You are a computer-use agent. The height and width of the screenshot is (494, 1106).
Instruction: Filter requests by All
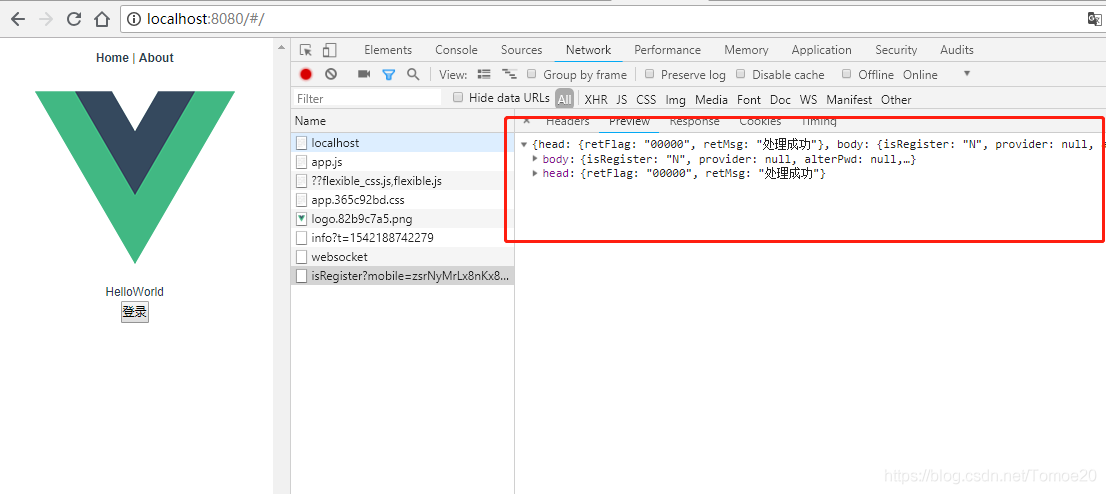click(x=564, y=100)
